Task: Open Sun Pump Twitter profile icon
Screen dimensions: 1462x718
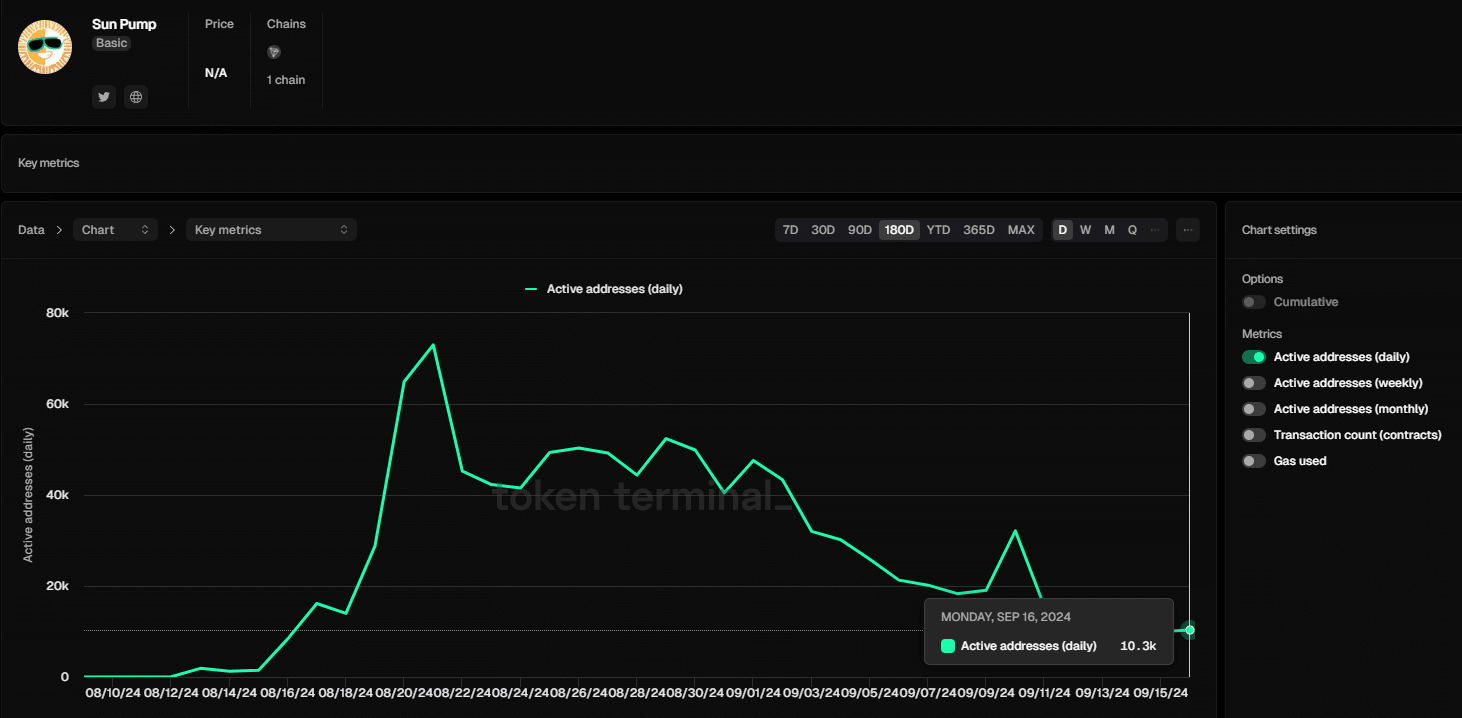Action: tap(104, 97)
